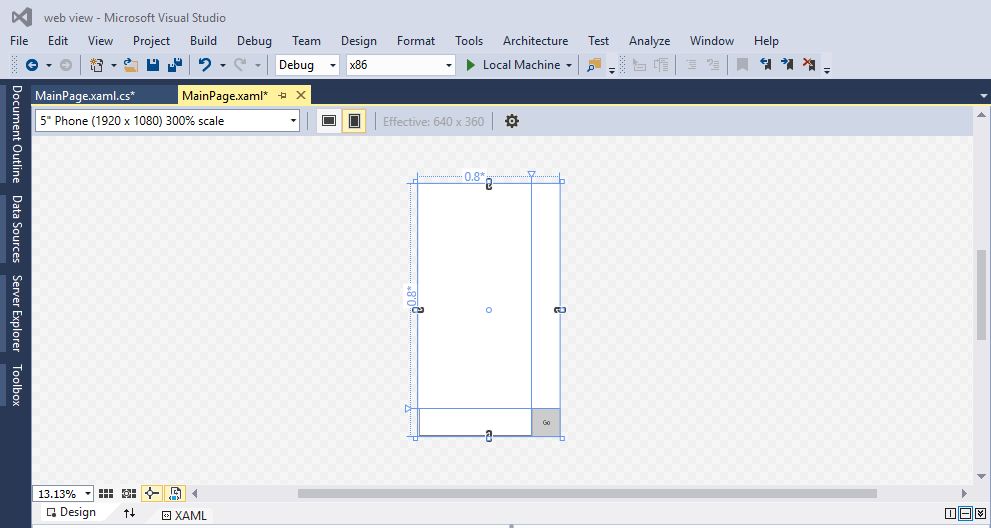The image size is (991, 528).
Task: Click the Undo arrow icon
Action: pyautogui.click(x=205, y=64)
